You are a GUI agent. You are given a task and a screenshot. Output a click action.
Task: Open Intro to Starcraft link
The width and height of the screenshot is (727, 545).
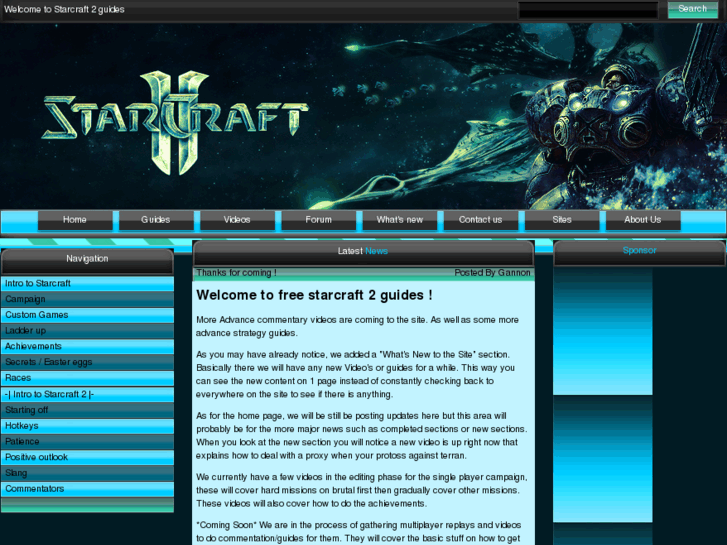[x=87, y=283]
